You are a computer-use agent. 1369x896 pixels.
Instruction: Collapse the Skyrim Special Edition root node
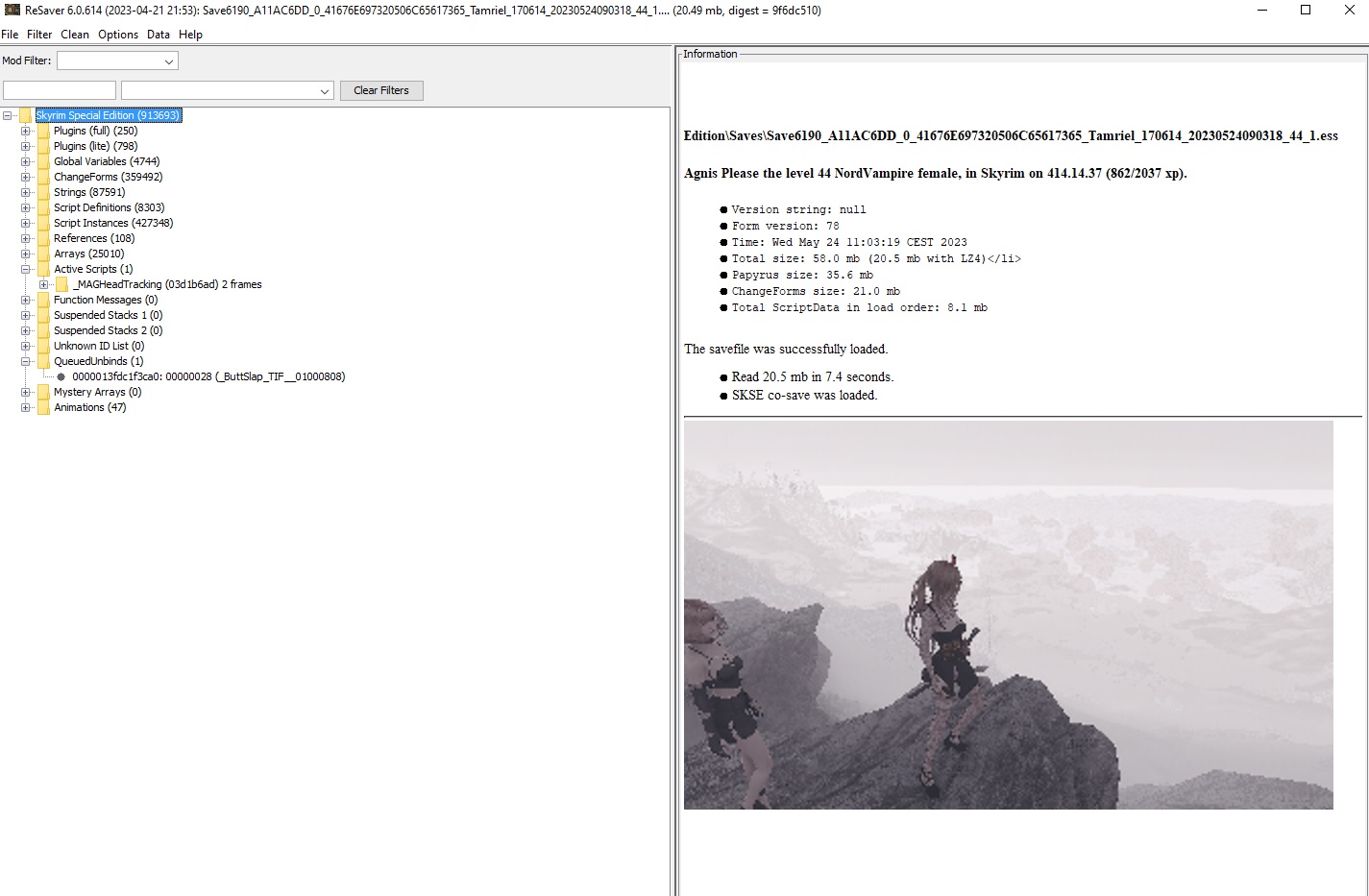coord(8,115)
